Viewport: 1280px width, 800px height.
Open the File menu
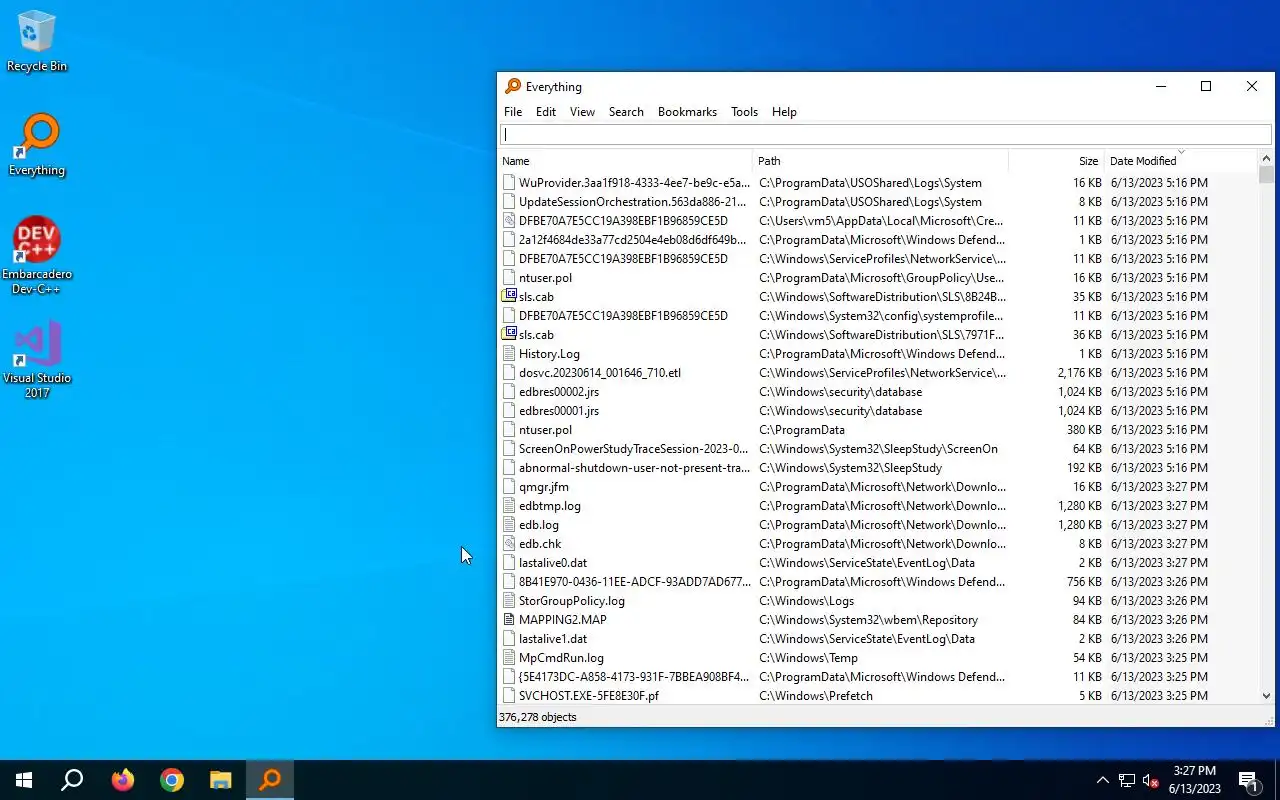click(513, 112)
